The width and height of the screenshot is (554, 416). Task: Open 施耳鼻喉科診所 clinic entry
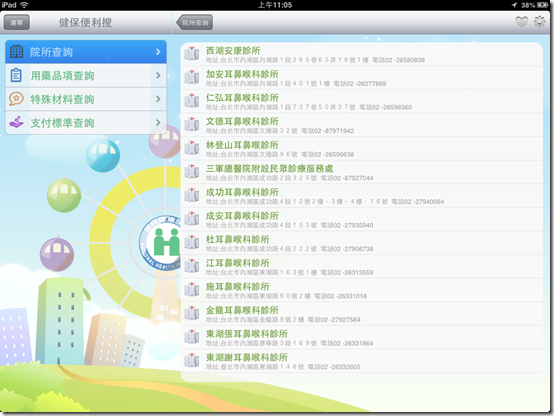click(362, 291)
